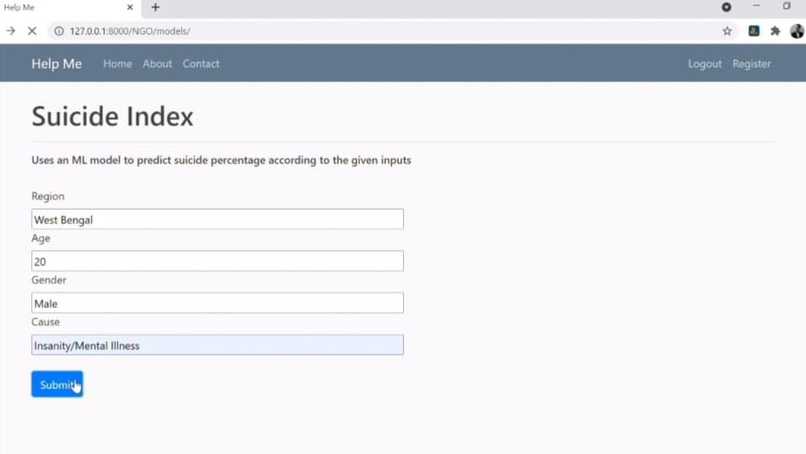The width and height of the screenshot is (806, 454).
Task: View site information icon in address bar
Action: click(59, 31)
